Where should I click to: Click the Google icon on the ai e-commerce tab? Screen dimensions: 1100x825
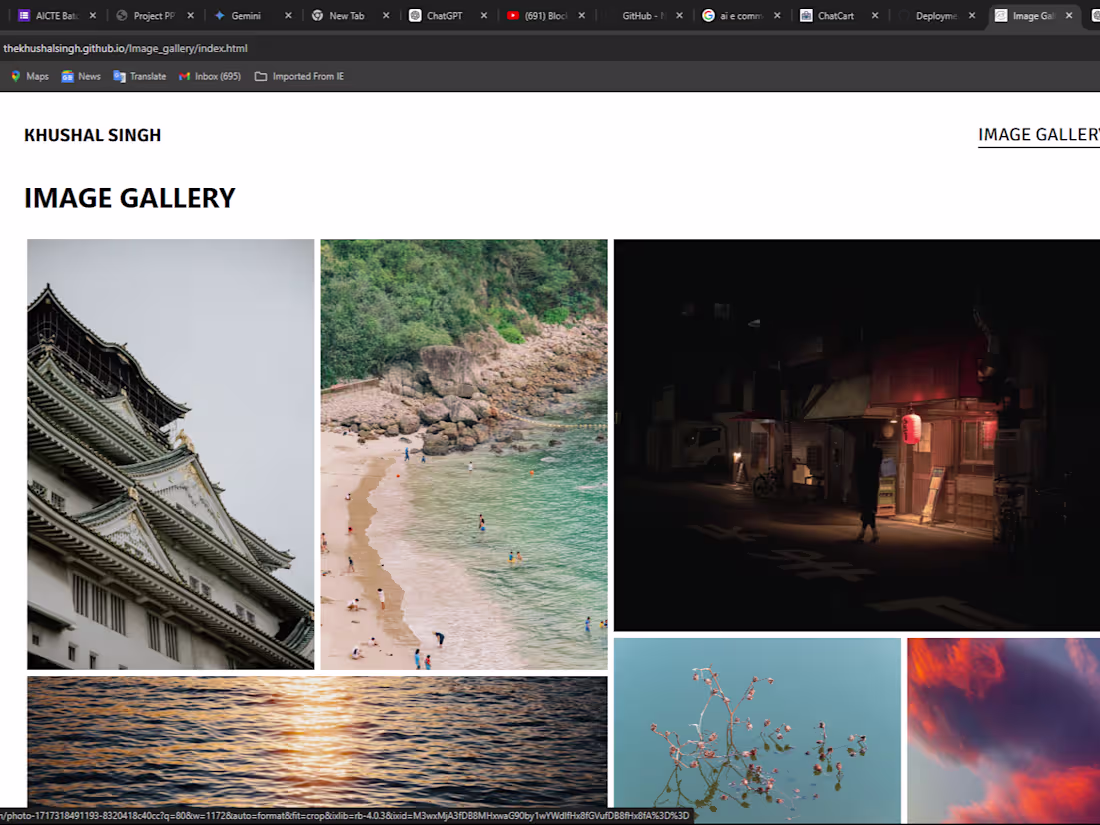(708, 15)
